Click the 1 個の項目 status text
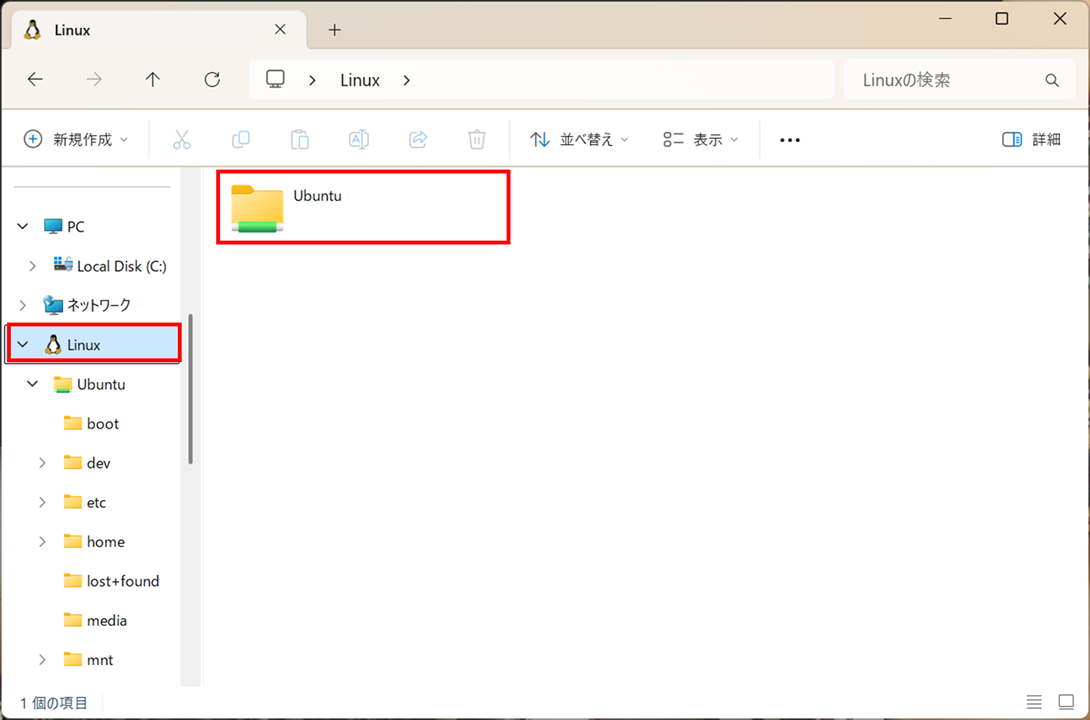 point(54,703)
